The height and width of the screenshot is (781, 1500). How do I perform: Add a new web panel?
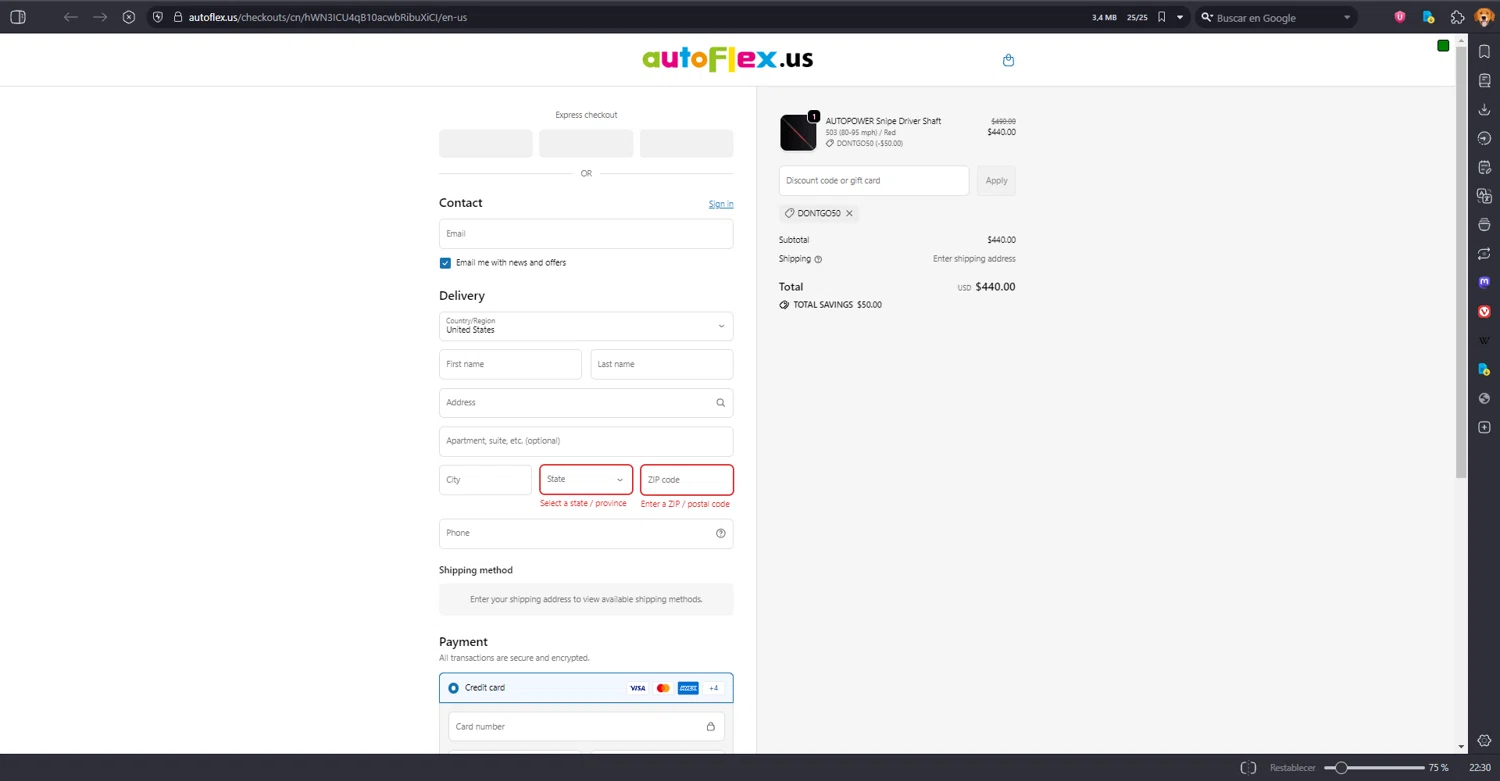(x=1484, y=428)
